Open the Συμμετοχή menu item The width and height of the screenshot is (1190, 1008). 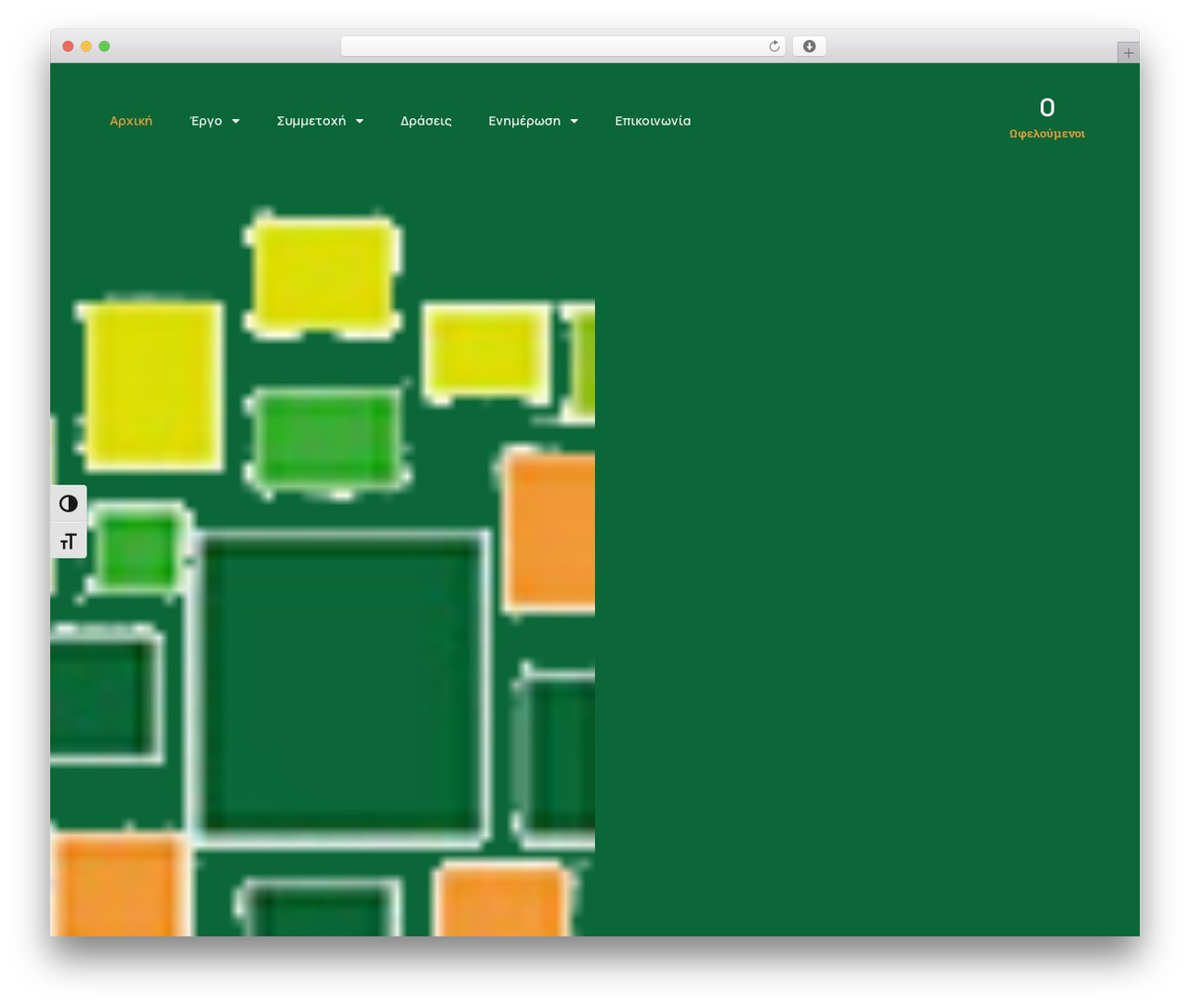[x=311, y=121]
